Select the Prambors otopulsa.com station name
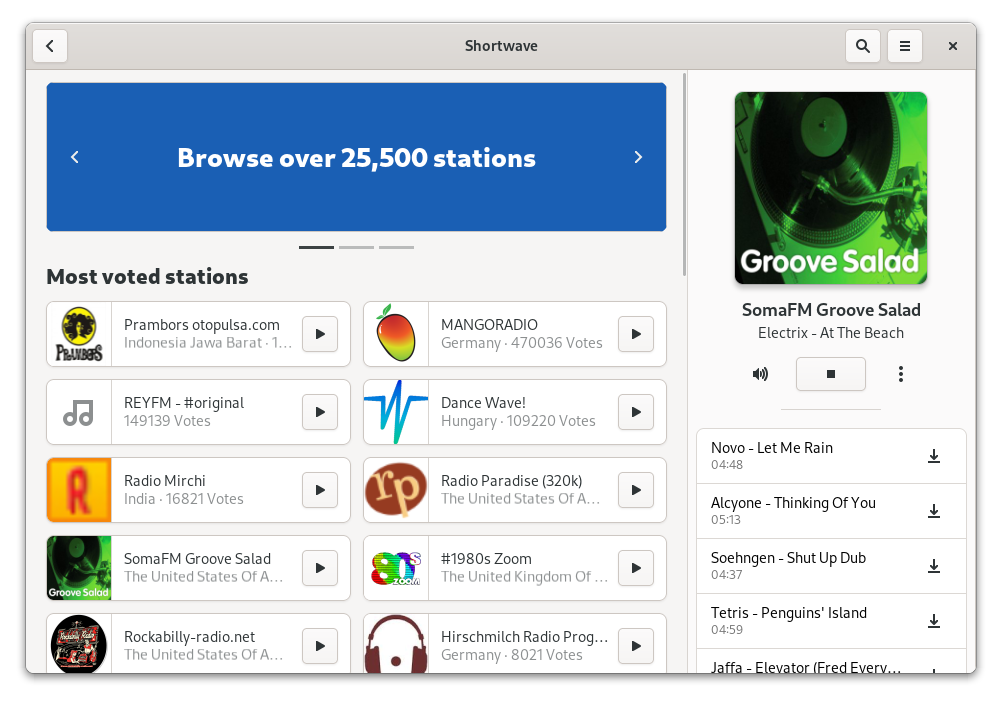Image resolution: width=1002 pixels, height=702 pixels. [x=202, y=325]
